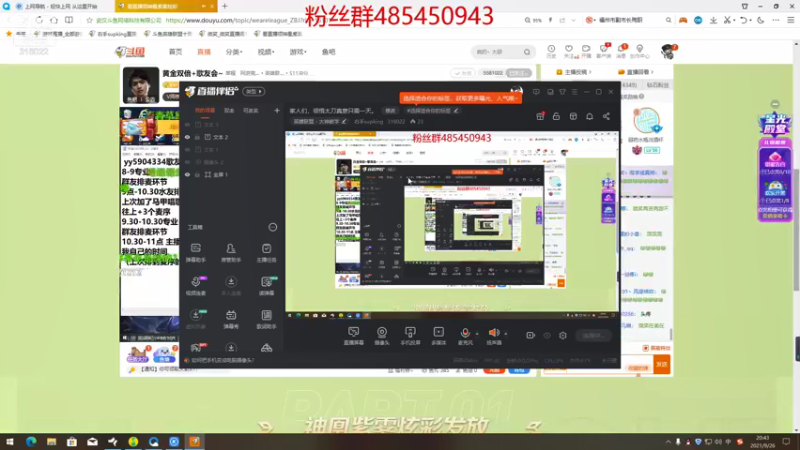The height and width of the screenshot is (450, 800).
Task: Click the companion app hamburger menu
Action: (x=574, y=92)
